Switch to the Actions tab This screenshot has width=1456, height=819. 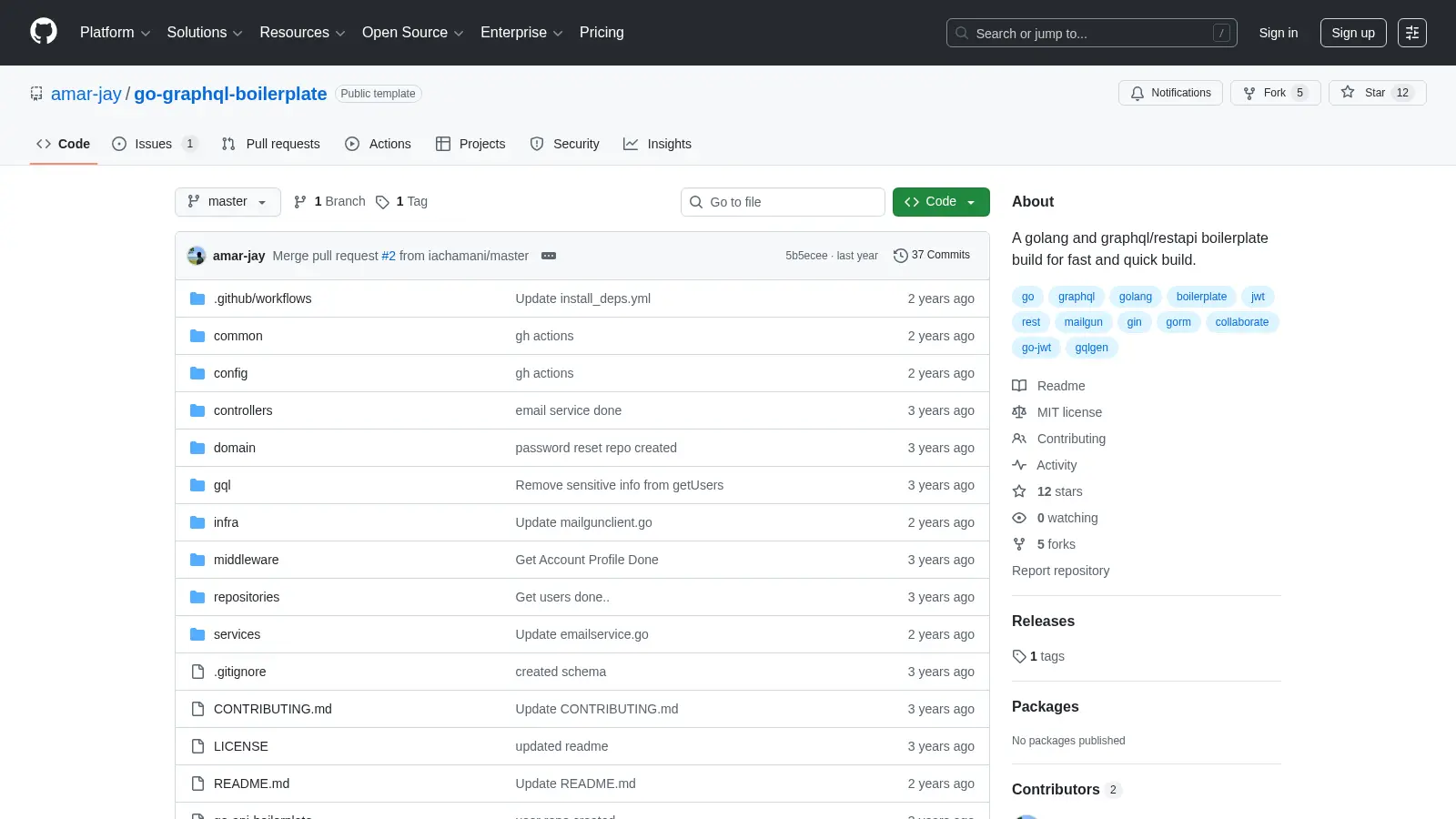point(379,144)
